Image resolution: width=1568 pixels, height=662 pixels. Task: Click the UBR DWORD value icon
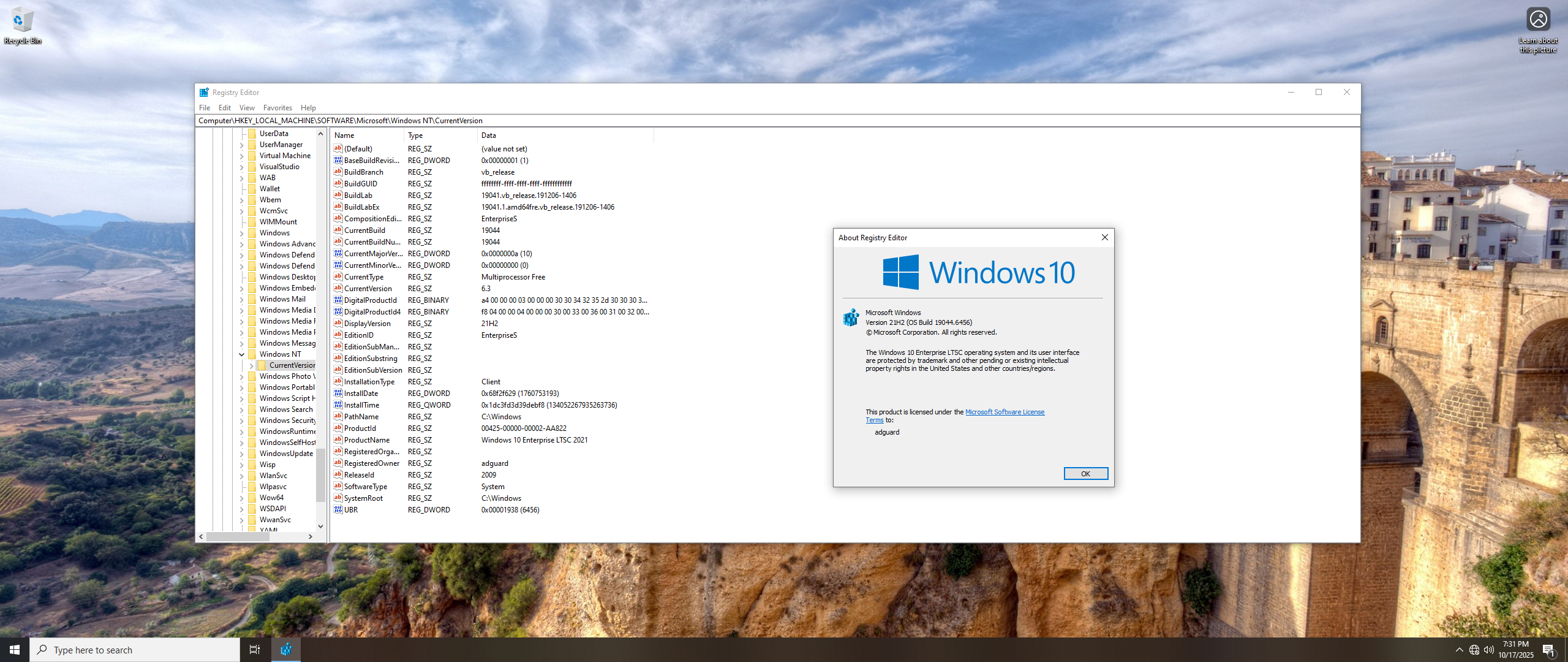(337, 509)
